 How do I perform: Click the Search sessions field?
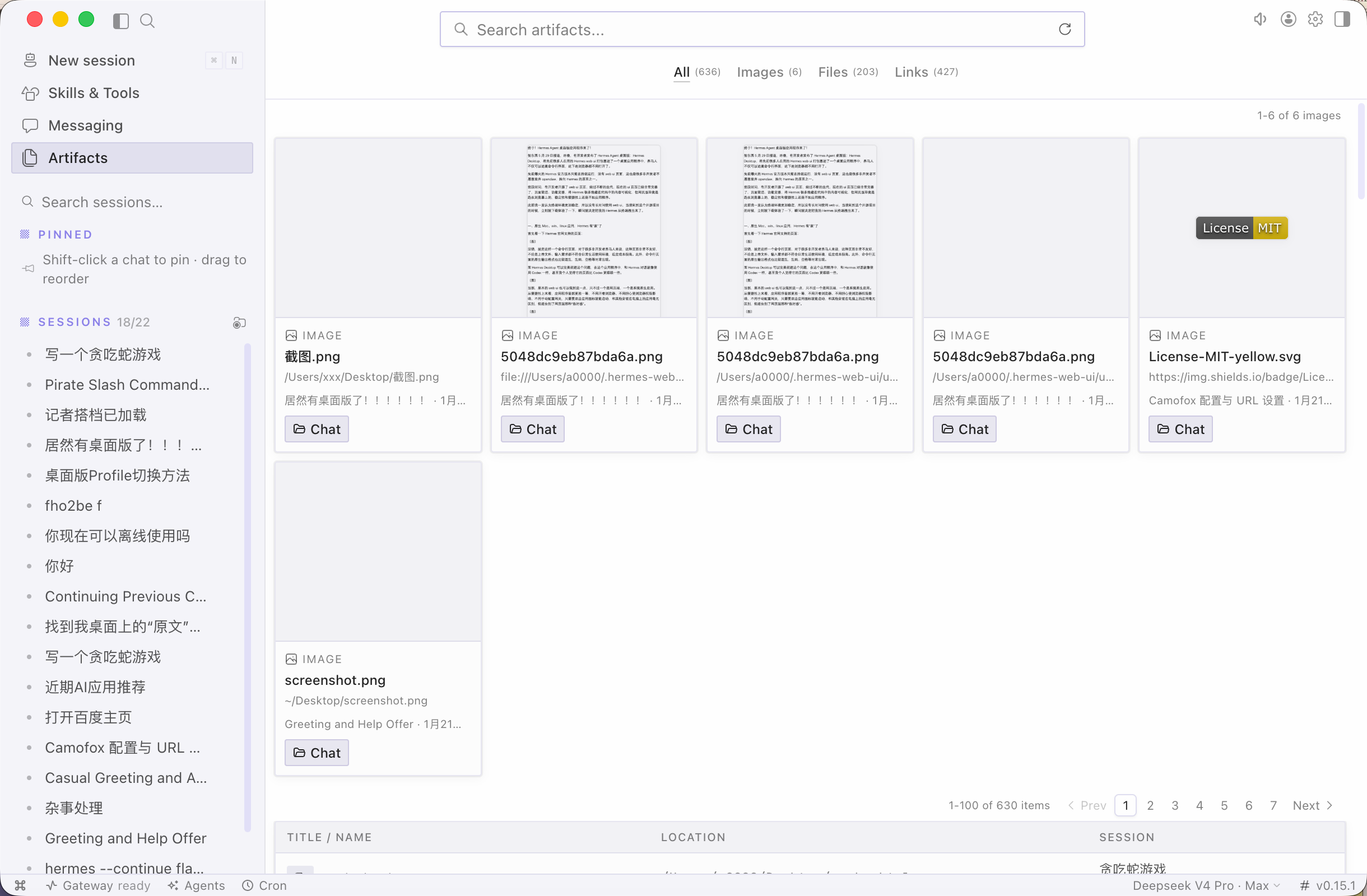point(132,202)
